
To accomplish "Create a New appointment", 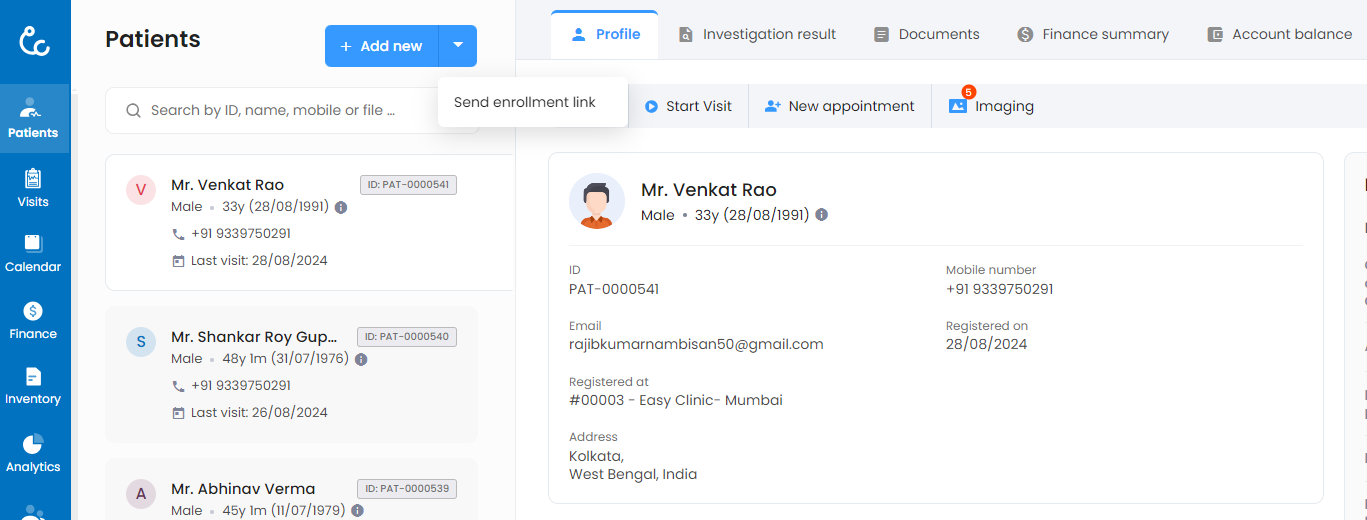I will click(x=840, y=106).
